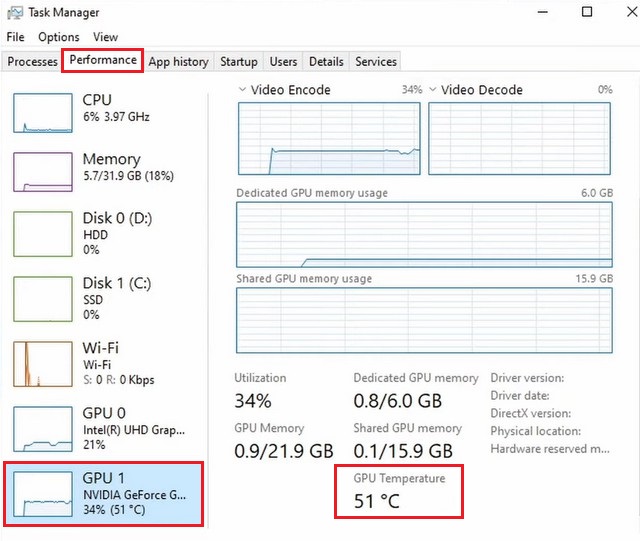Click the Dedicated GPU memory '0.8/6.0 GB' value
The image size is (640, 541).
click(398, 401)
